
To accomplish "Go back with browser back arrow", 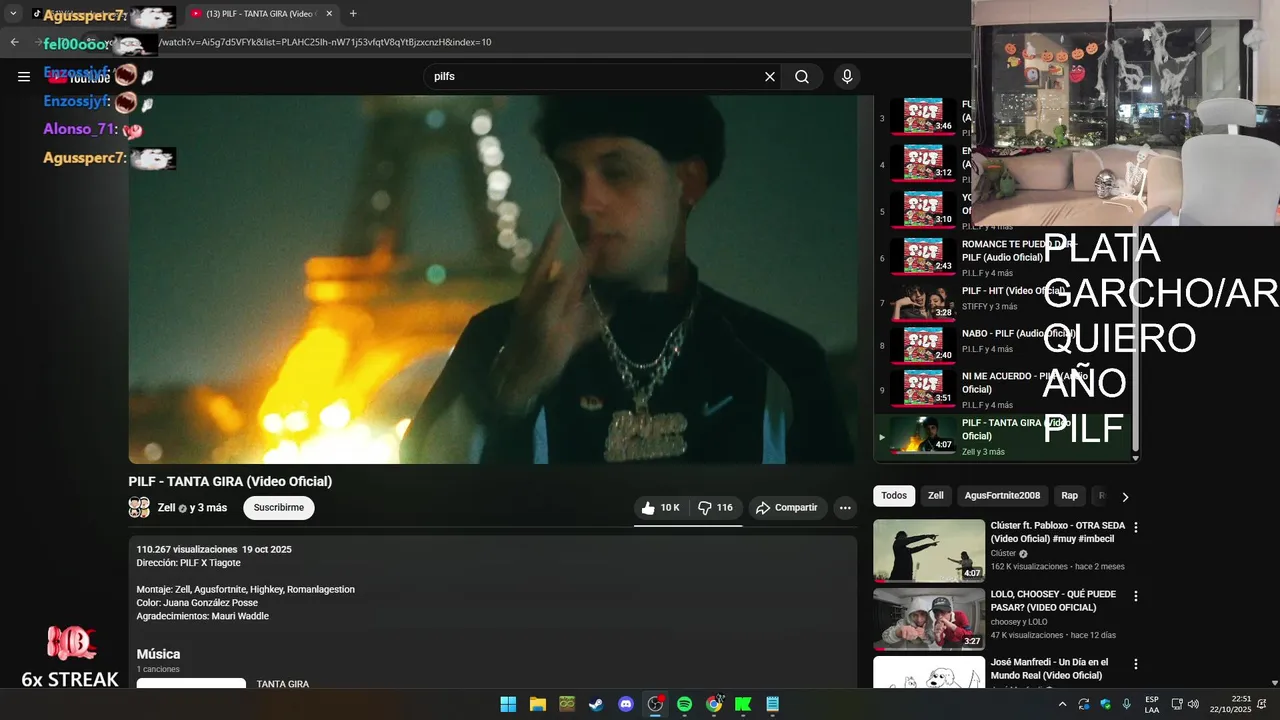I will (x=14, y=42).
